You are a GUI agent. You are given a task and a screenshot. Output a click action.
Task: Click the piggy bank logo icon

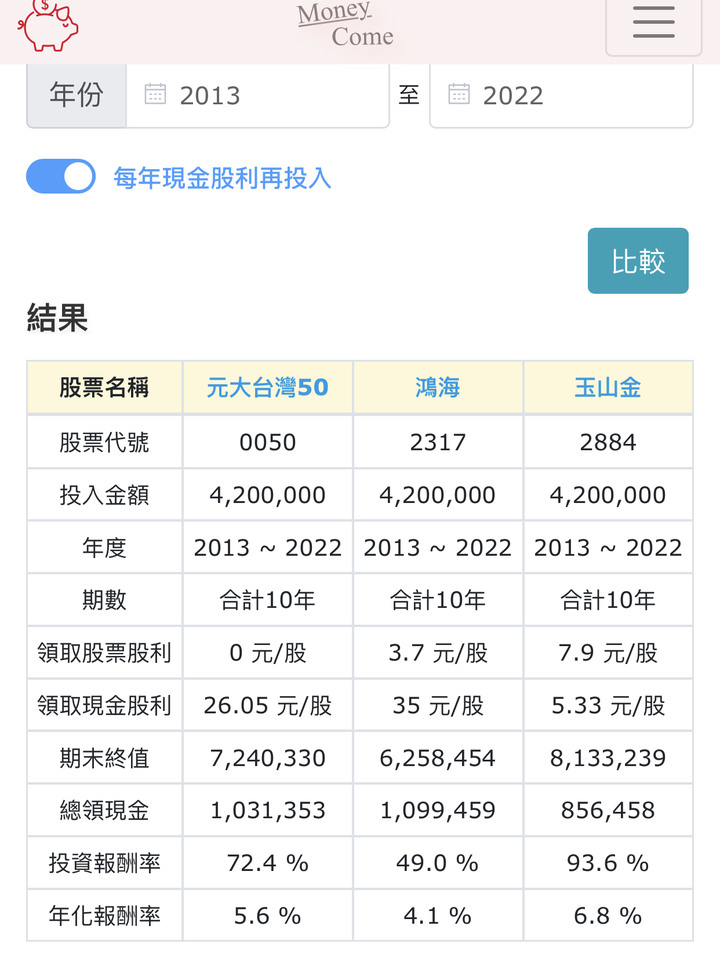[x=48, y=25]
